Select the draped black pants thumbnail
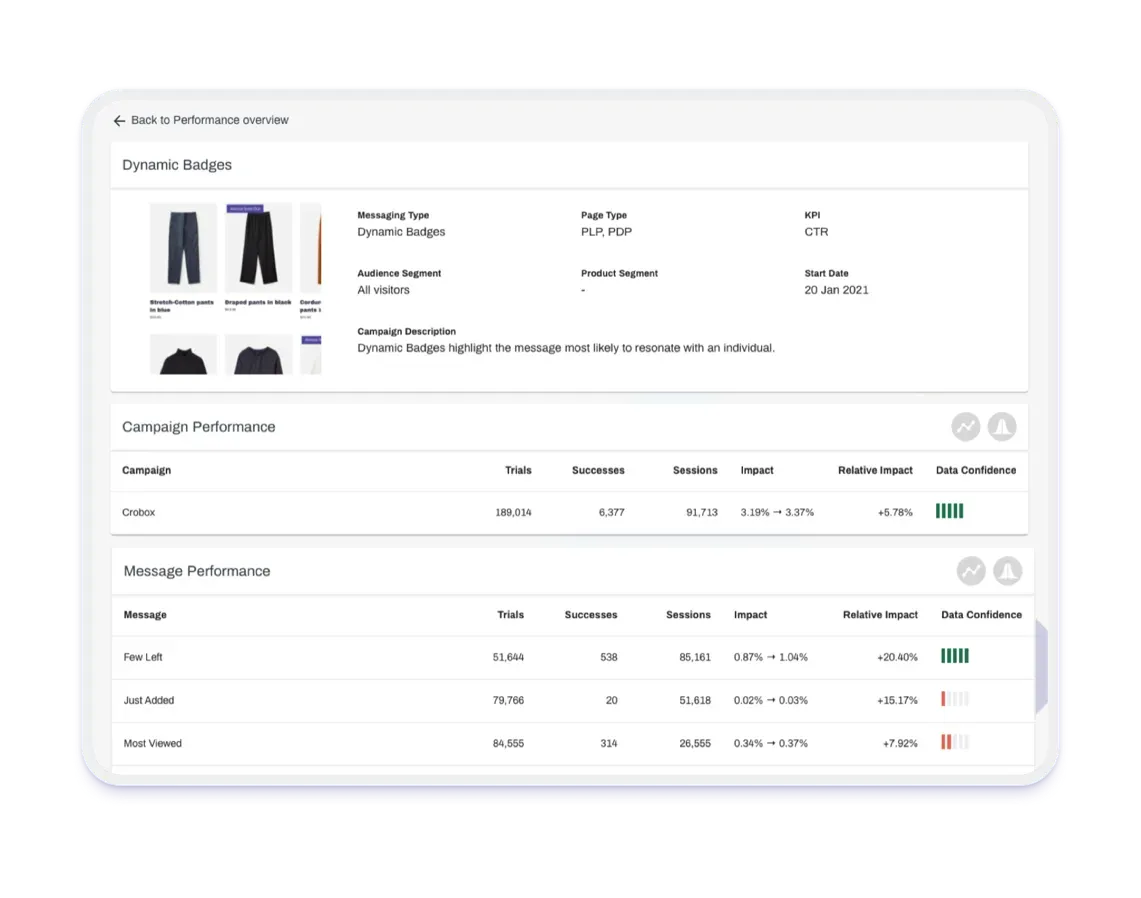Screen dimensions: 1141x898 point(258,247)
